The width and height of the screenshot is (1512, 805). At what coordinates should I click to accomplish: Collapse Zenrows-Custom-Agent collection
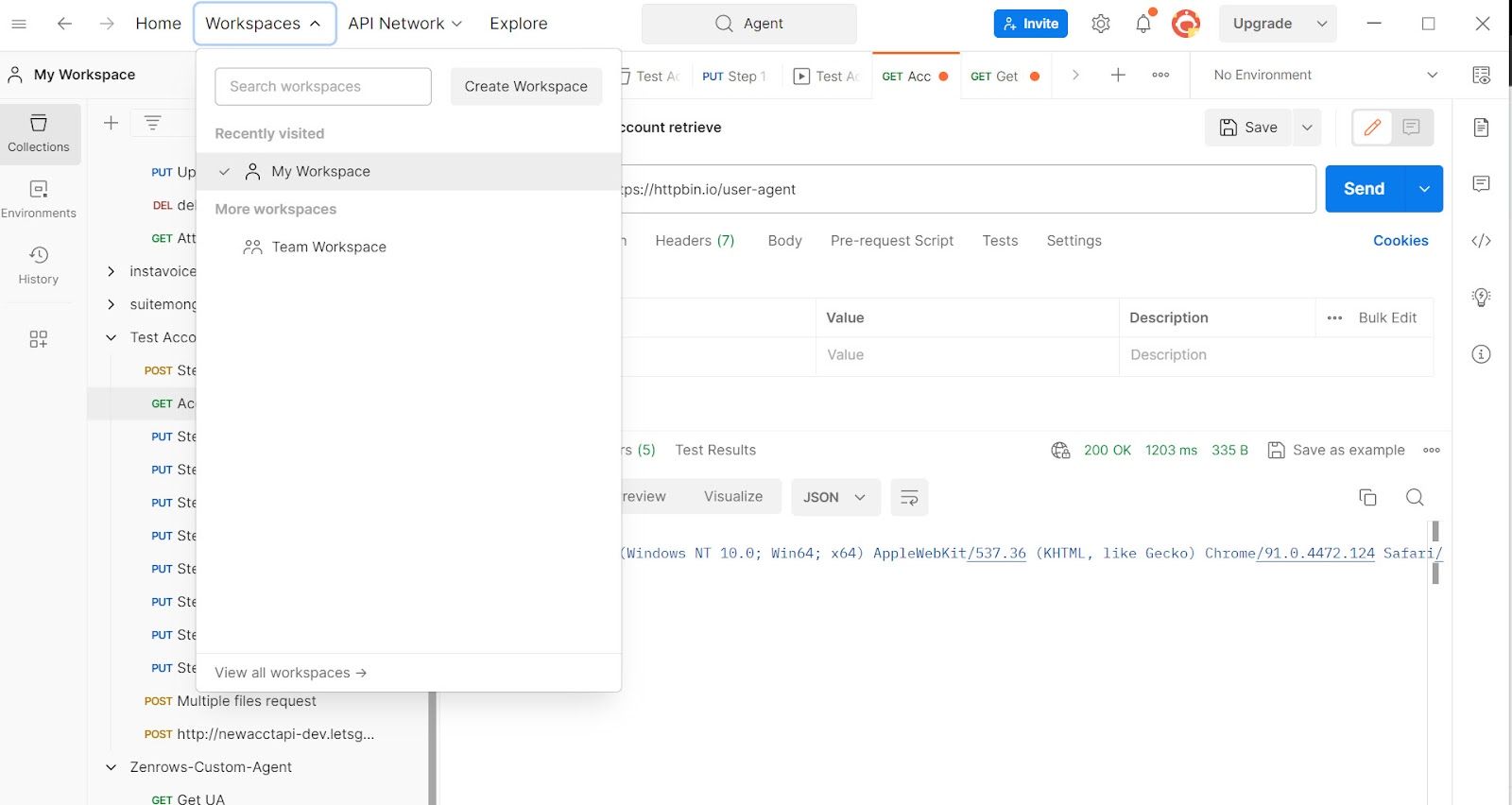111,767
